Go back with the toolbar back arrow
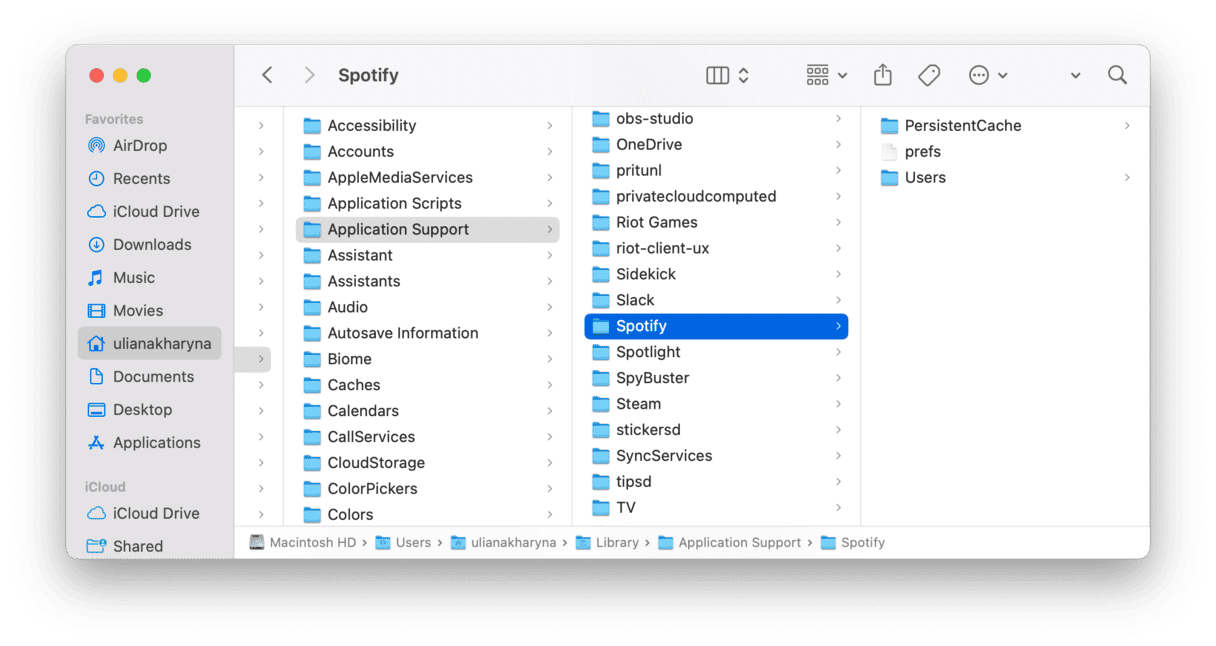This screenshot has height=646, width=1216. click(267, 75)
